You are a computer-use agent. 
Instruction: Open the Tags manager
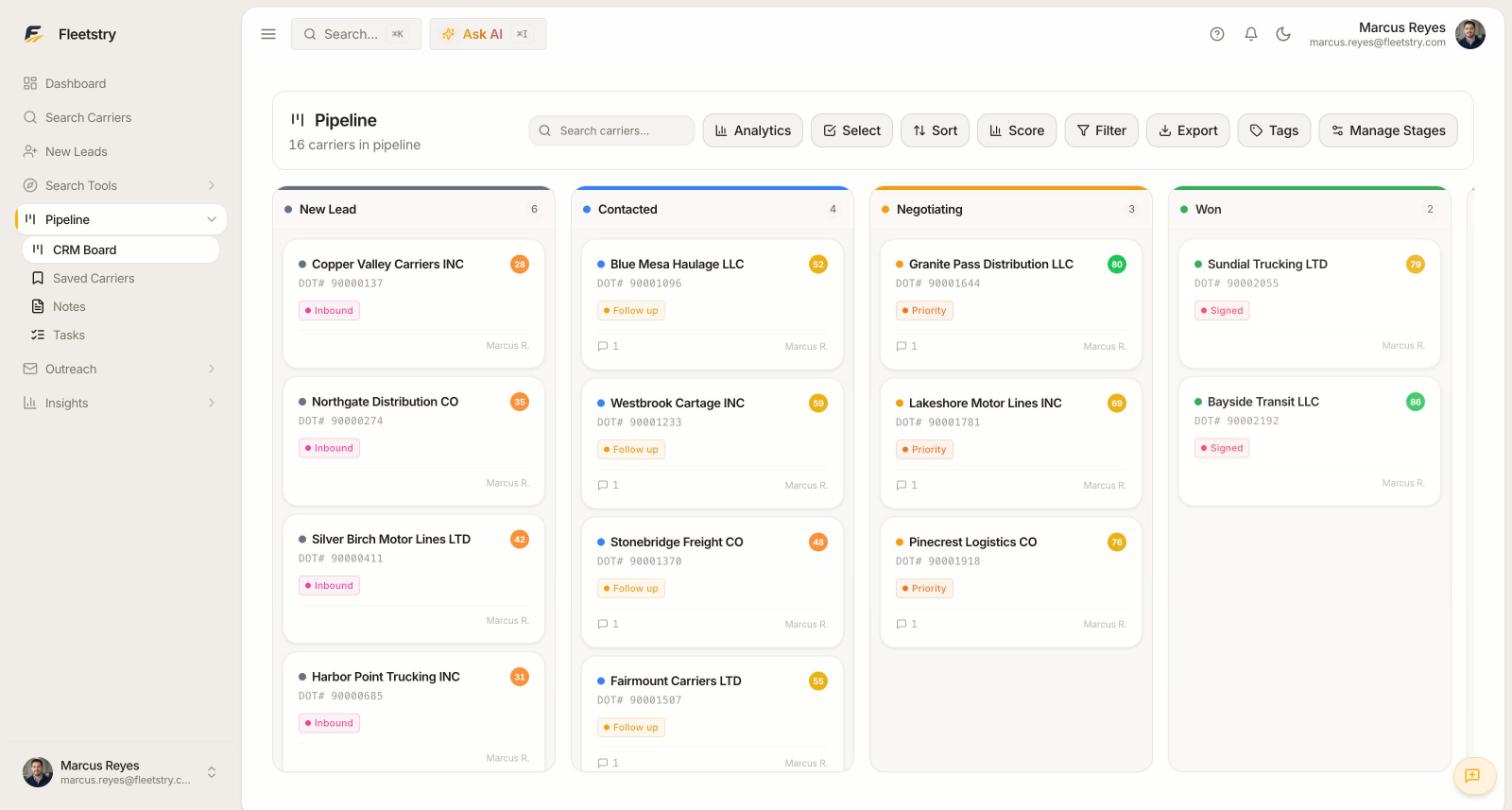tap(1274, 130)
